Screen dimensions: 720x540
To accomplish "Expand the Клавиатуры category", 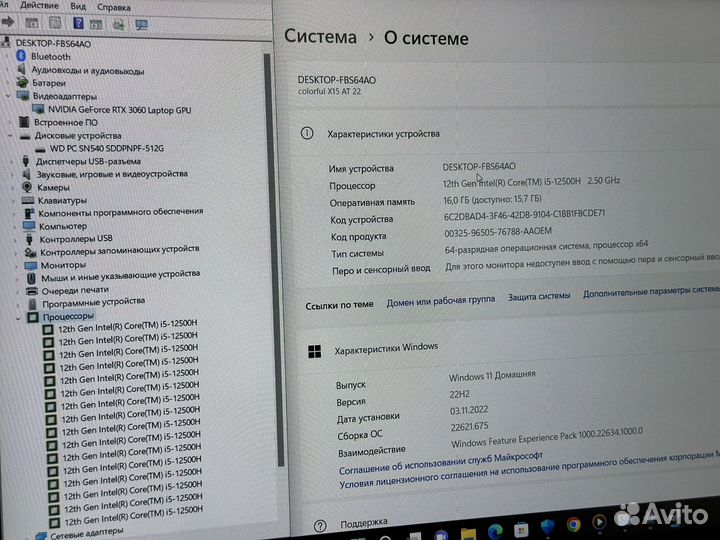I will tap(14, 200).
